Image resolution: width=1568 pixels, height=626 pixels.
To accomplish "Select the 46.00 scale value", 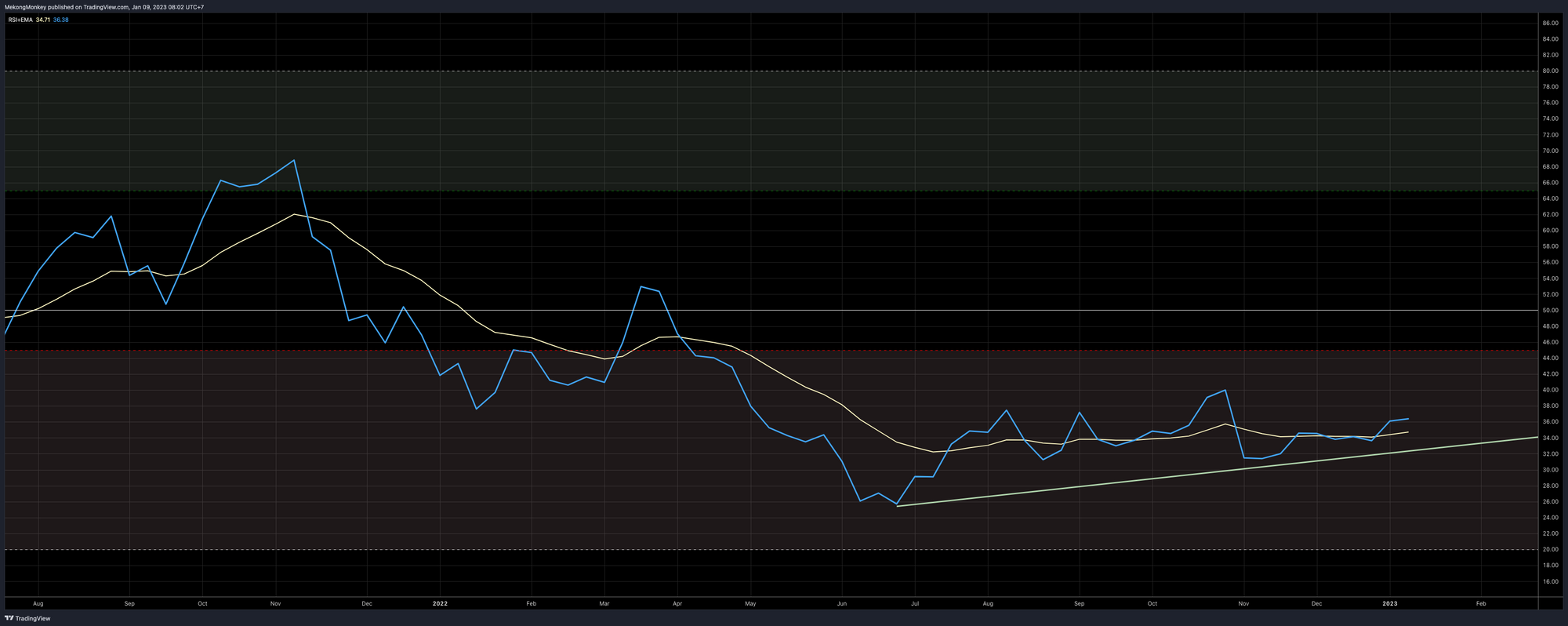I will coord(1550,342).
